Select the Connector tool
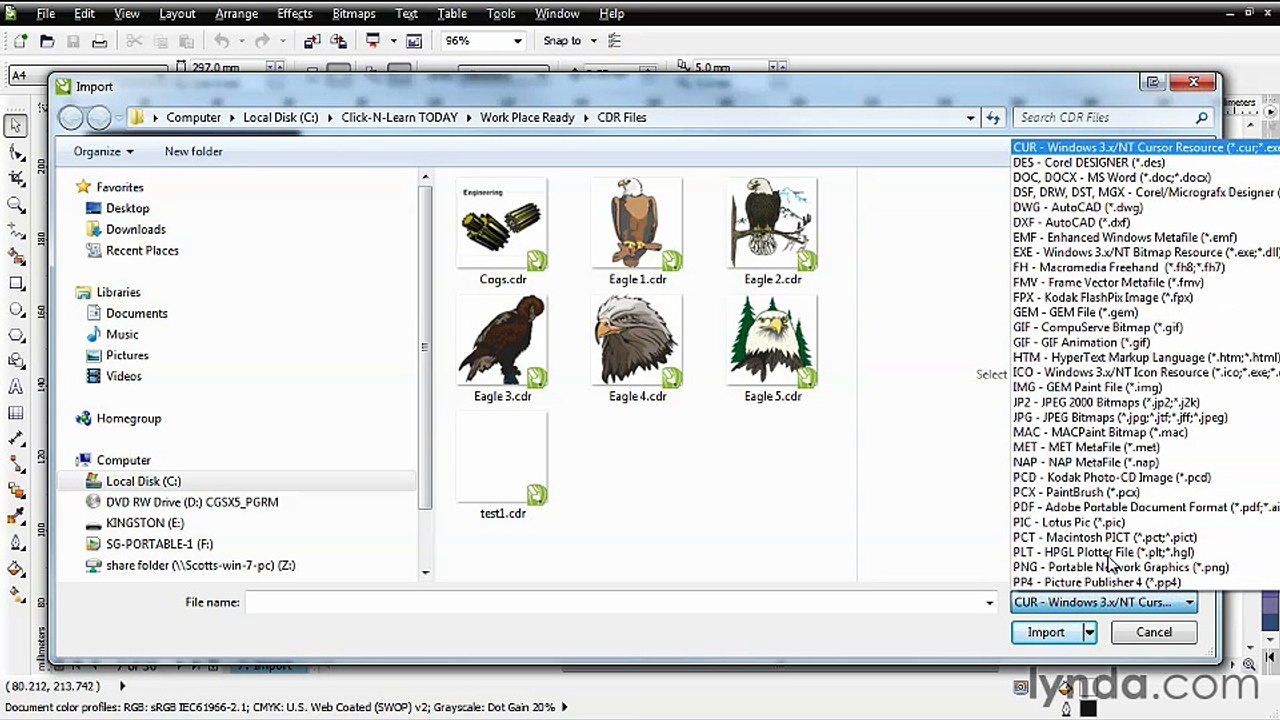The width and height of the screenshot is (1280, 720). coord(15,465)
